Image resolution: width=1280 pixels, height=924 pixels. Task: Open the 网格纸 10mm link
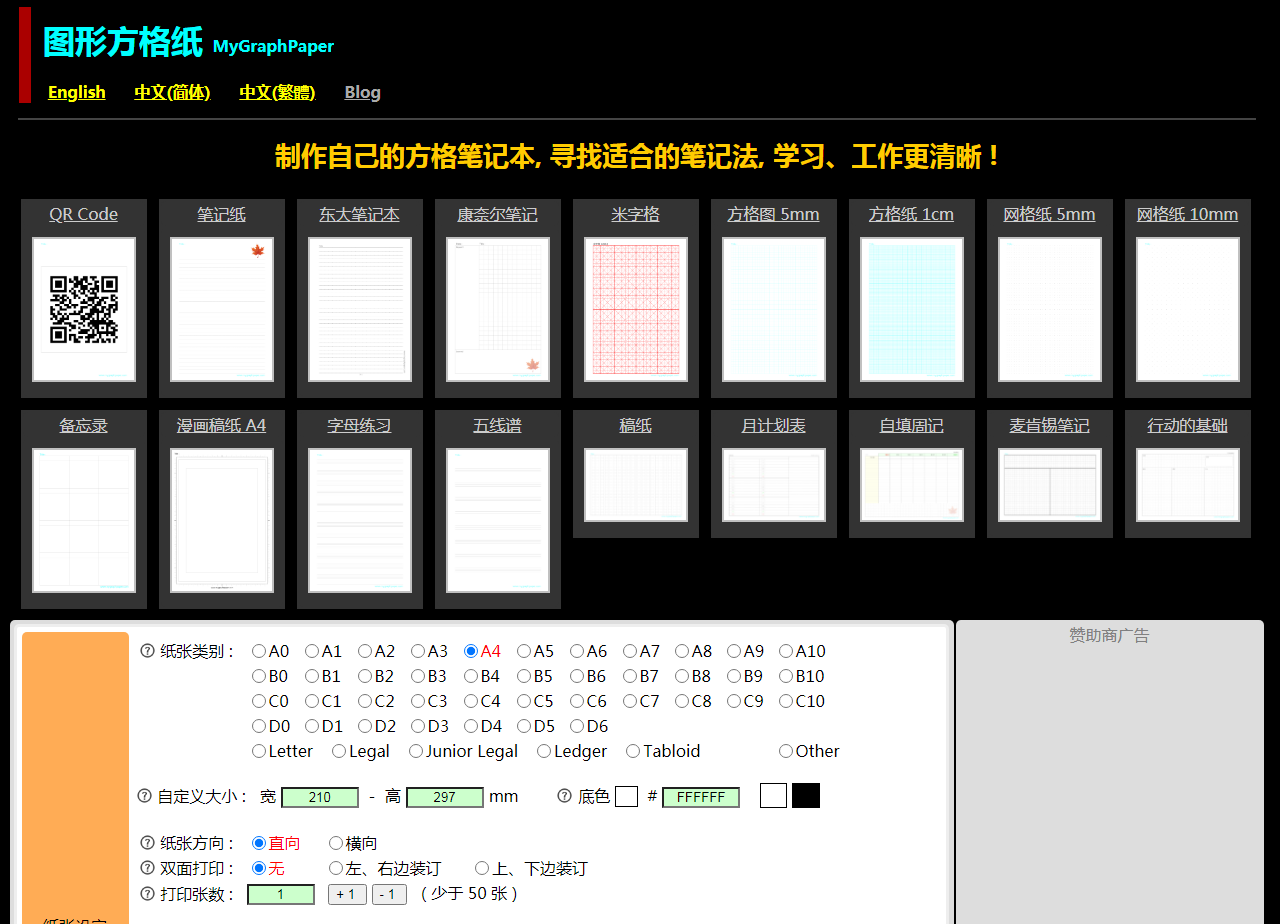tap(1188, 214)
